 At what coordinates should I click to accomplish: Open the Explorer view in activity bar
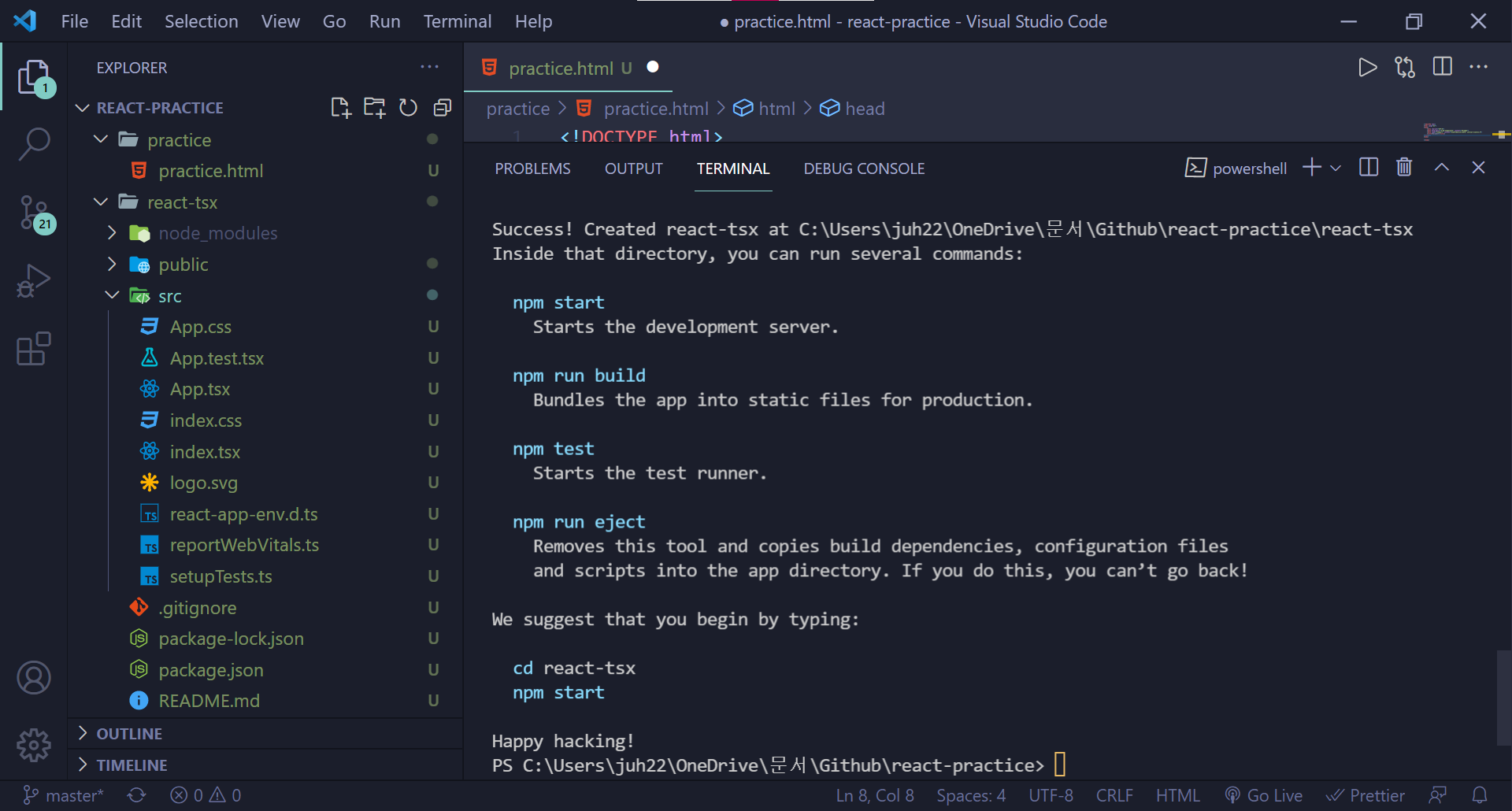tap(34, 76)
